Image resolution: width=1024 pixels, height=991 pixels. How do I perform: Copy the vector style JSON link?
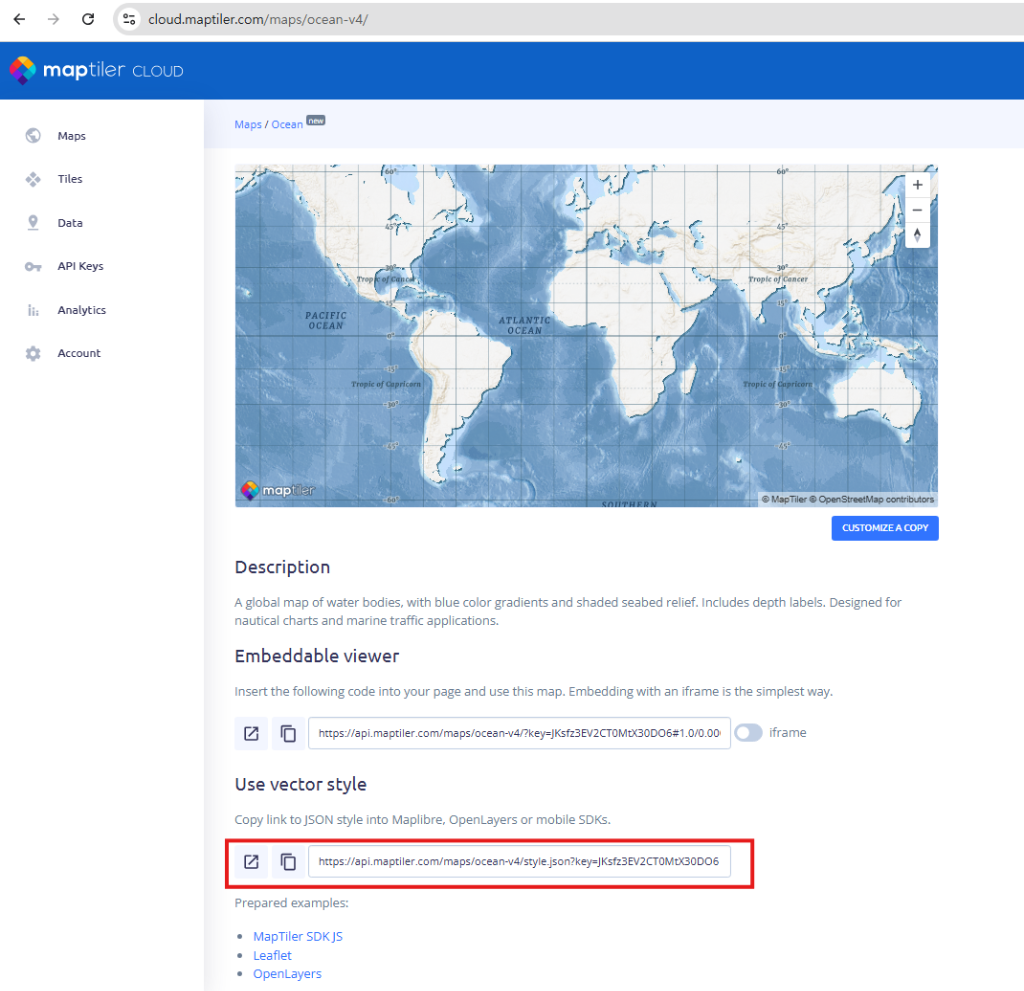coord(288,862)
